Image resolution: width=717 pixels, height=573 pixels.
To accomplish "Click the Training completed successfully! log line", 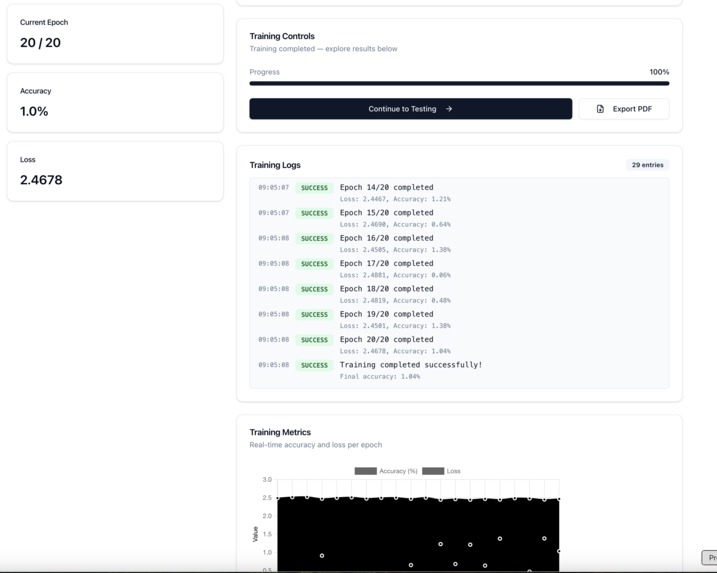I will pyautogui.click(x=411, y=365).
